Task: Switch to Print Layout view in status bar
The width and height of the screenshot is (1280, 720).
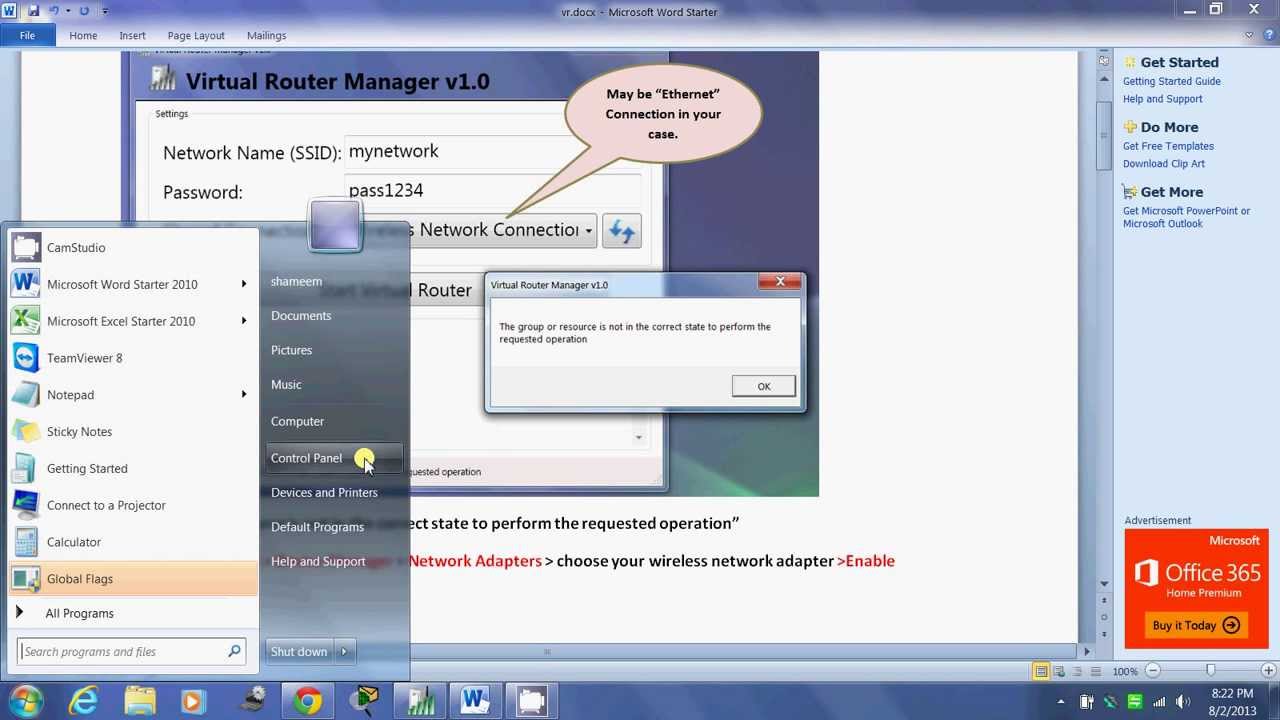Action: 1041,671
